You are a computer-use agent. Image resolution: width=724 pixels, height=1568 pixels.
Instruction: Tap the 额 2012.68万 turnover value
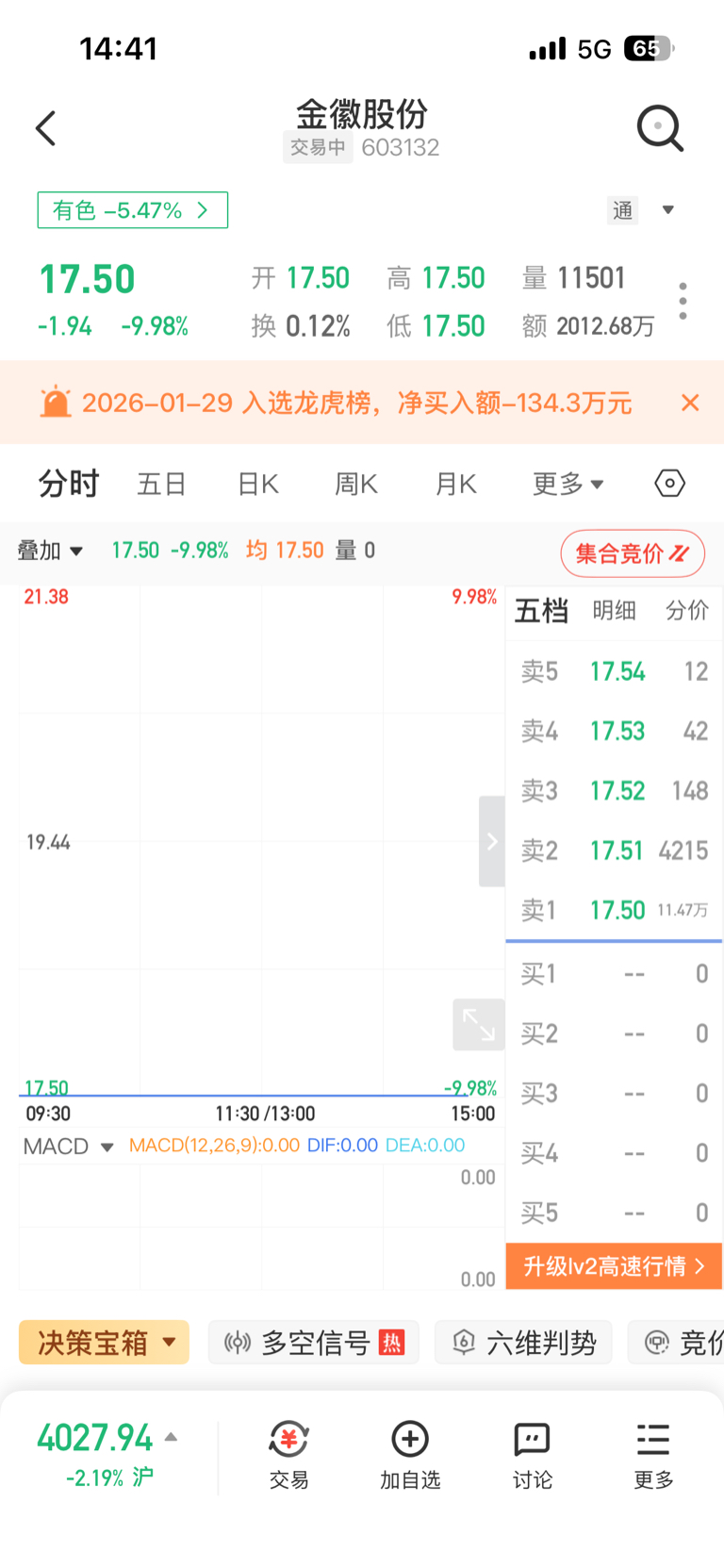click(x=588, y=326)
